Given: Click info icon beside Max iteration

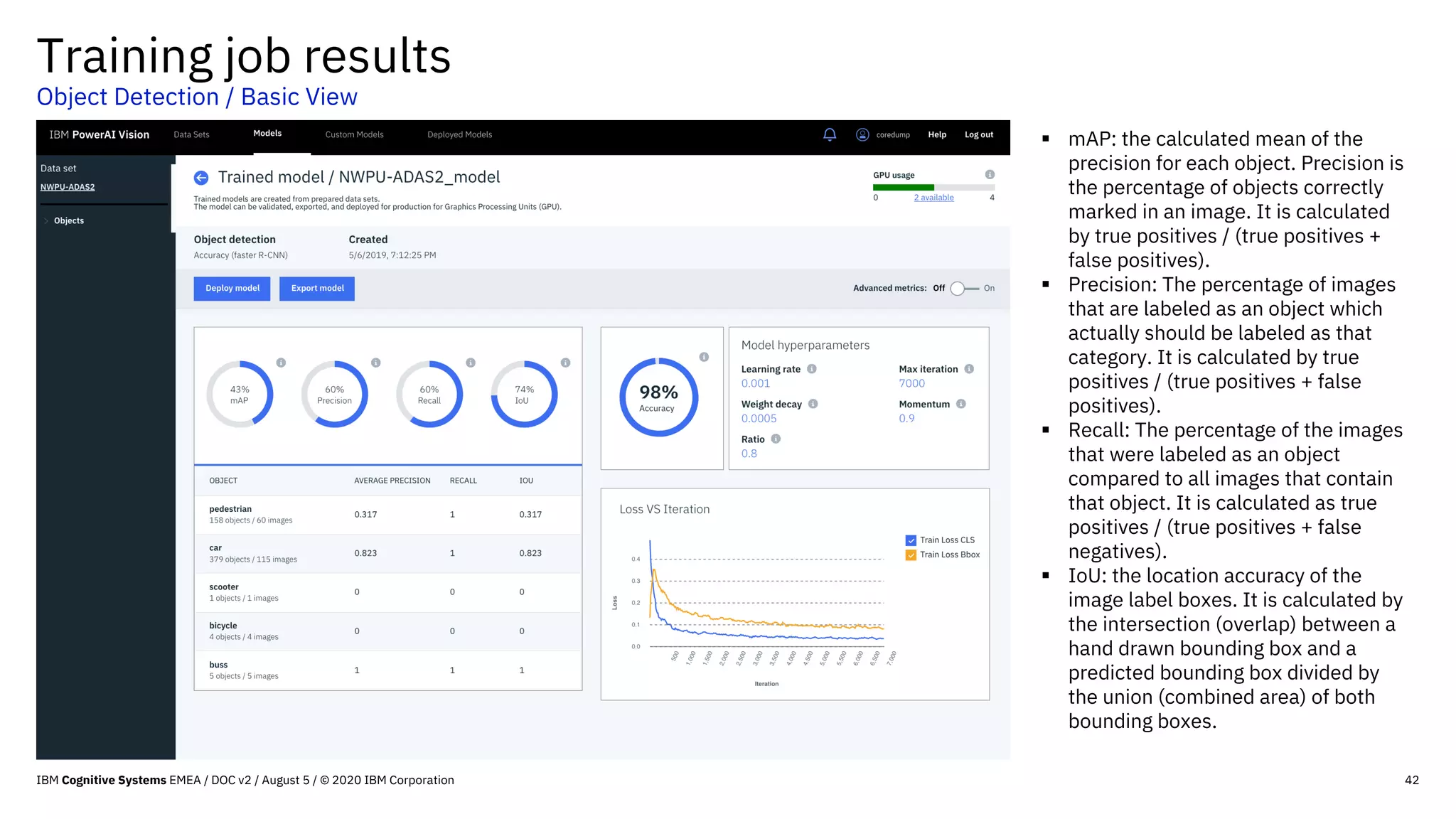Looking at the screenshot, I should coord(969,369).
